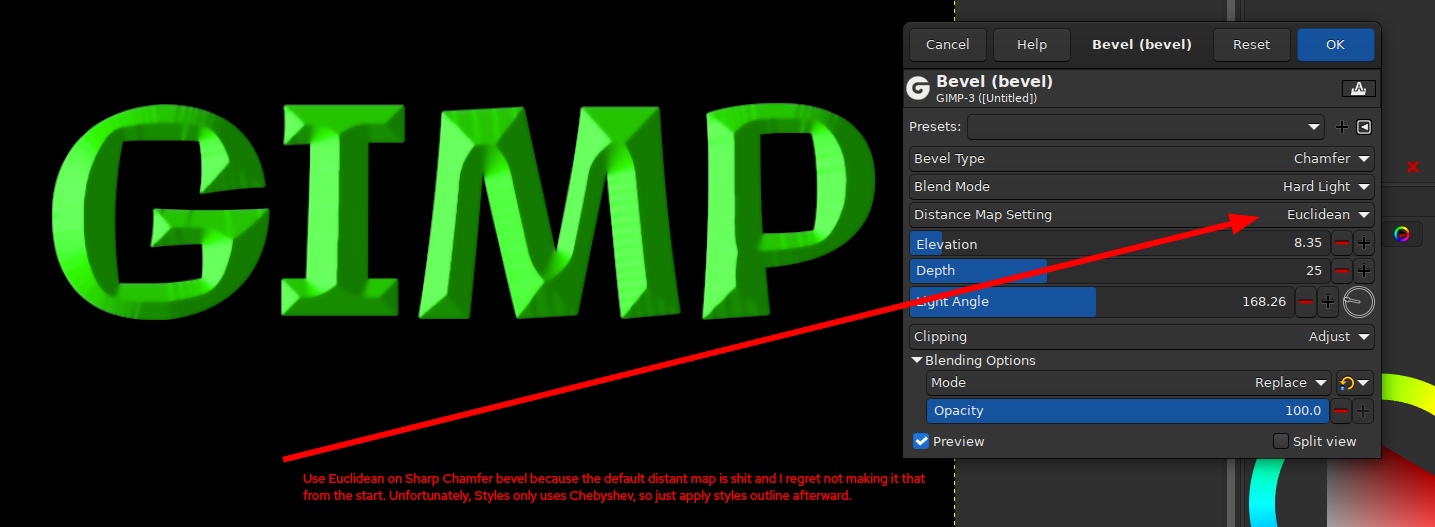Click the red X icon in the right dock
This screenshot has height=527, width=1435.
(x=1413, y=167)
